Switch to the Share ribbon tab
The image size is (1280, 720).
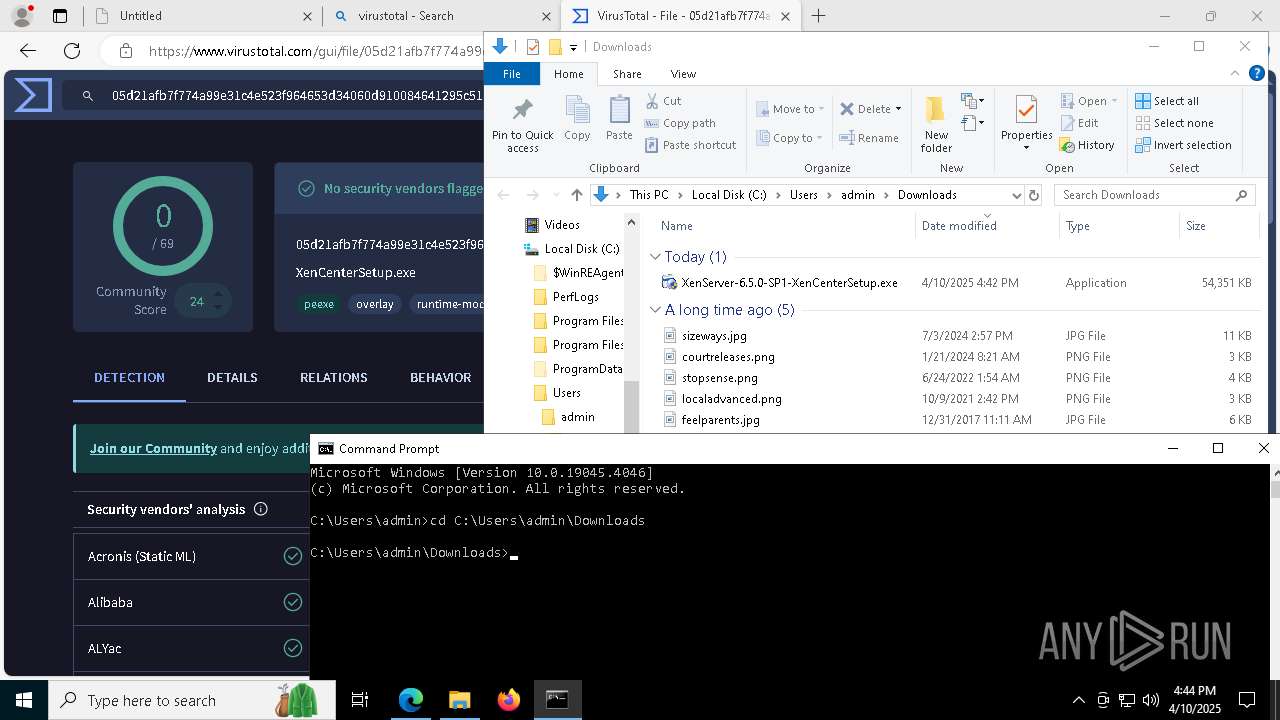627,74
